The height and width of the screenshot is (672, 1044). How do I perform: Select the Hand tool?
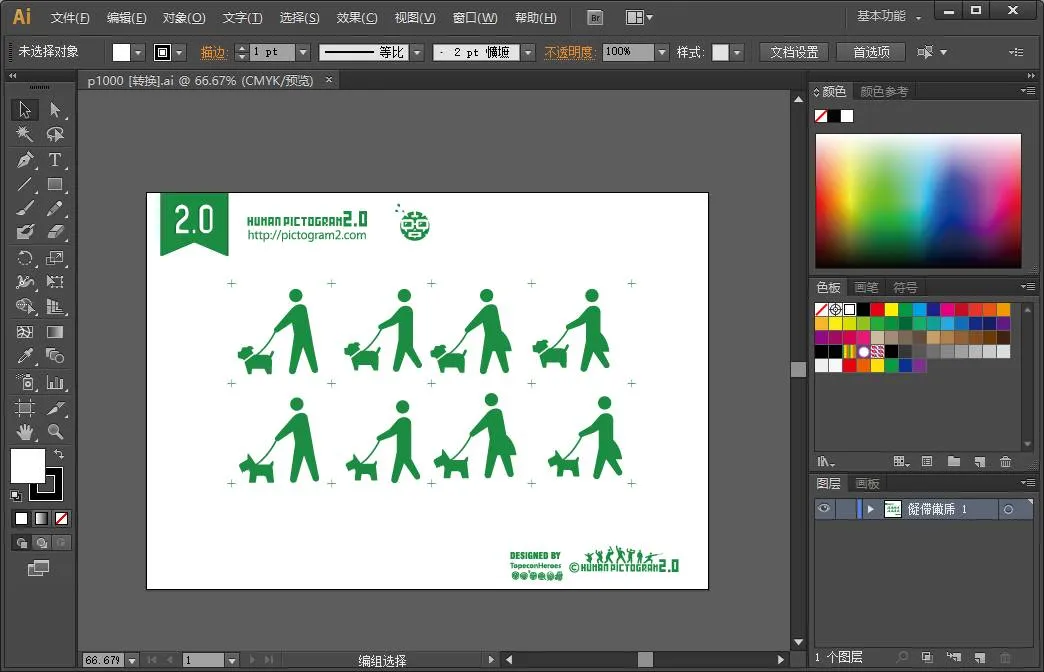tap(25, 432)
